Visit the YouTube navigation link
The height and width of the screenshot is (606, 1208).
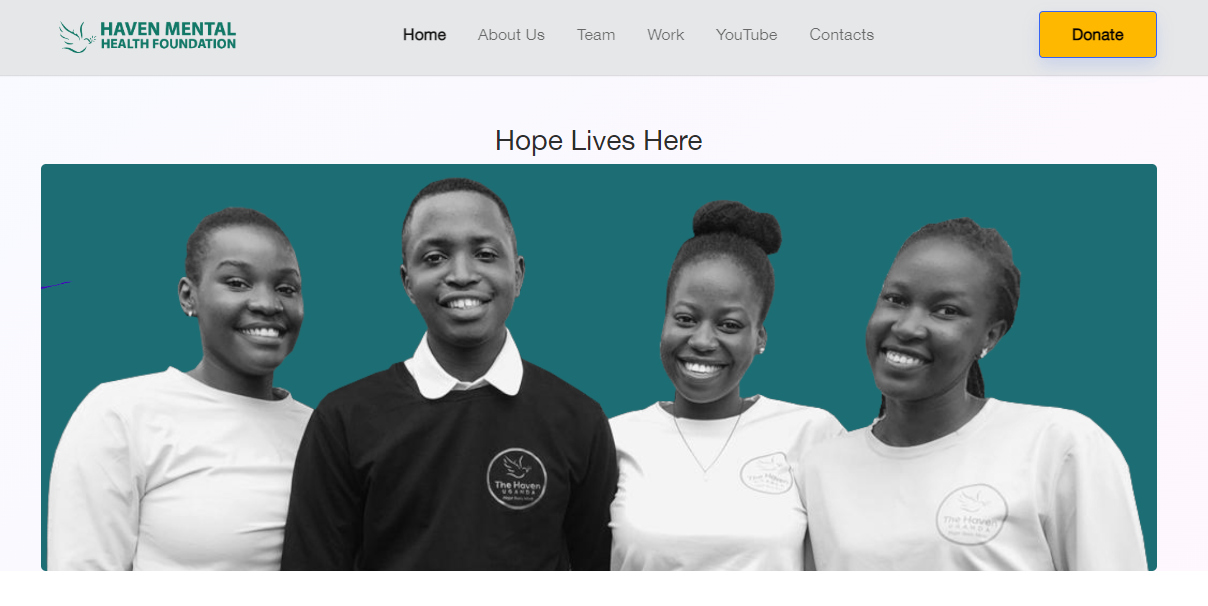tap(746, 35)
